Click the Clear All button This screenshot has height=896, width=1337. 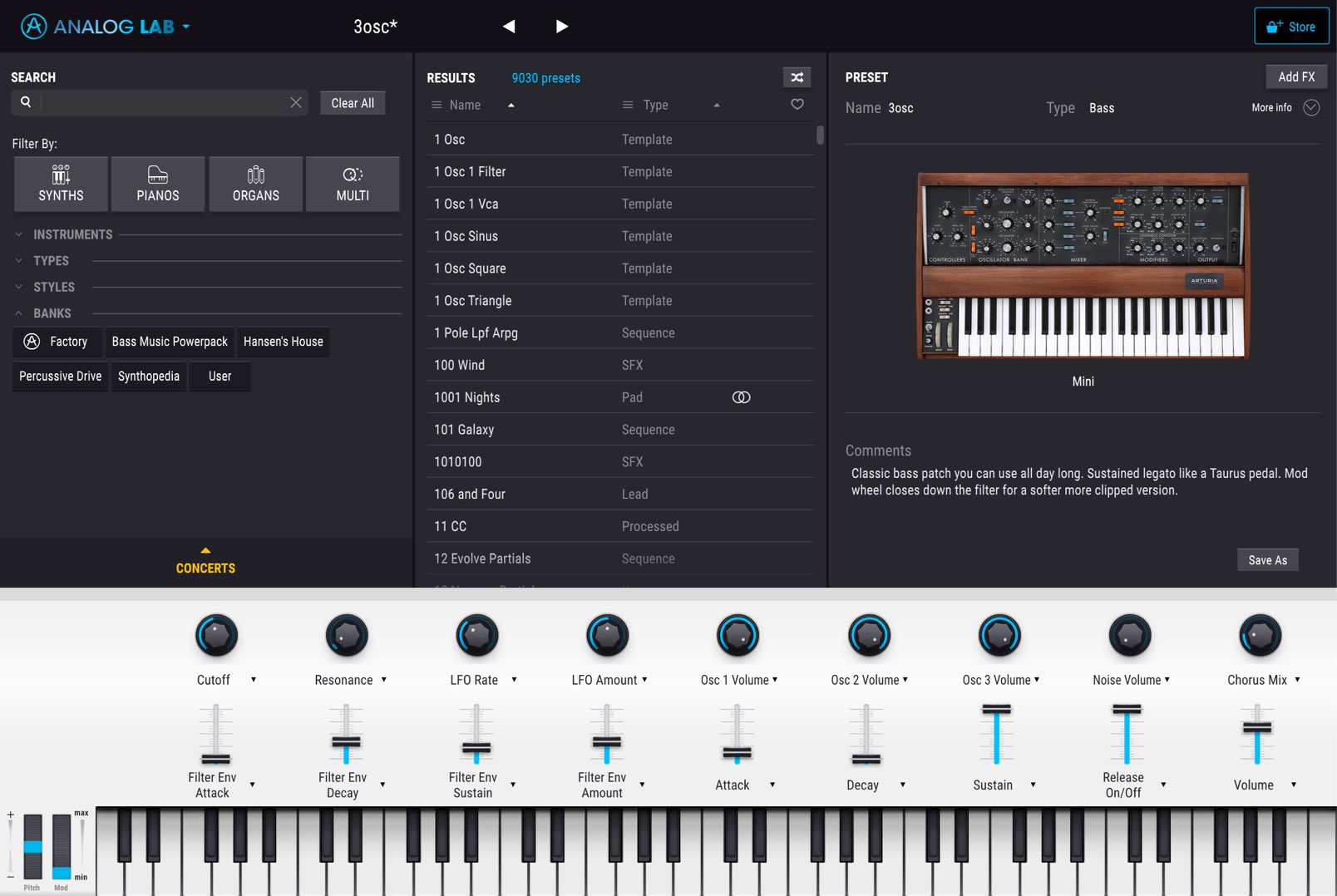click(x=353, y=103)
